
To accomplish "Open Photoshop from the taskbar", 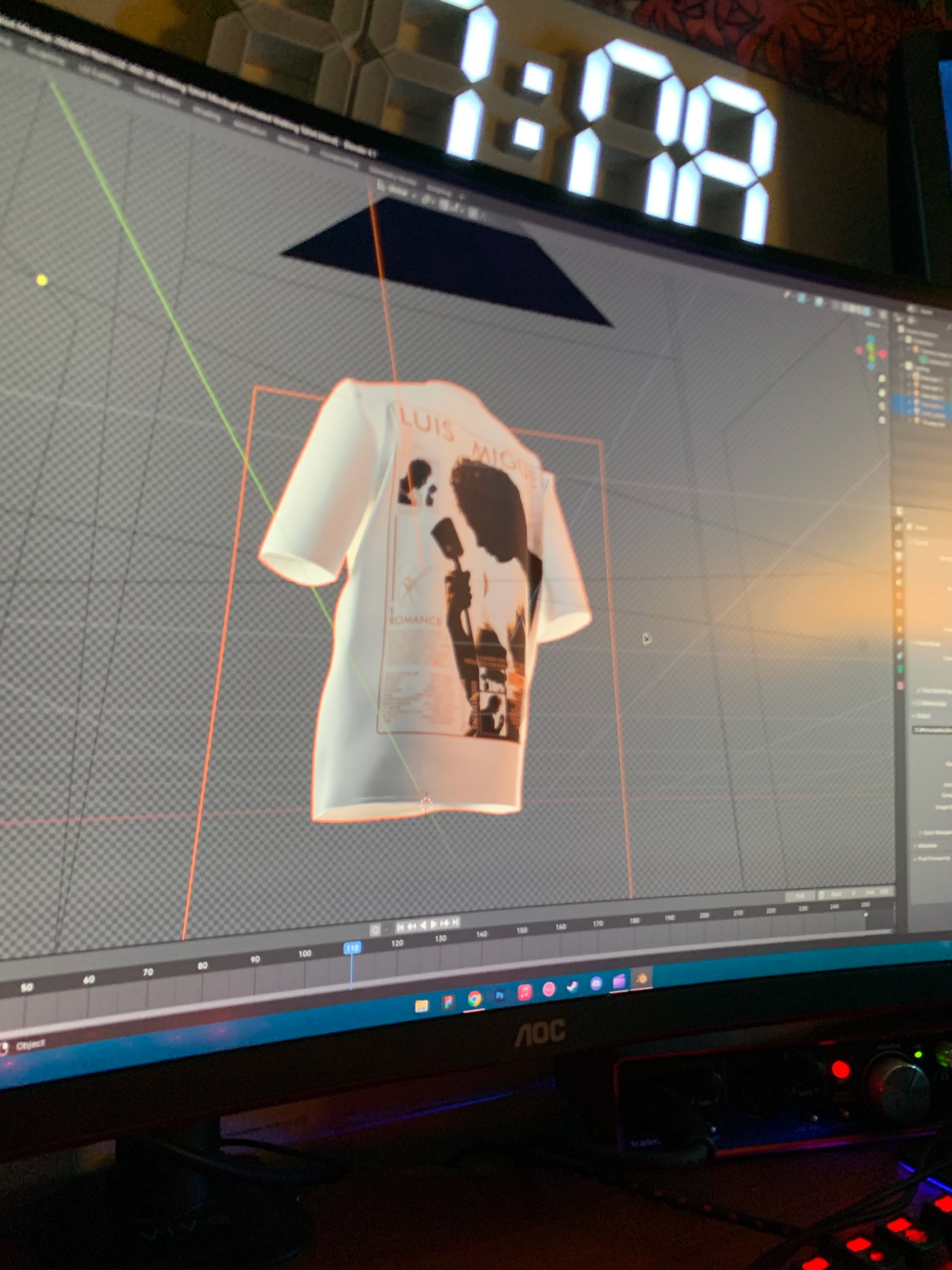I will (500, 995).
